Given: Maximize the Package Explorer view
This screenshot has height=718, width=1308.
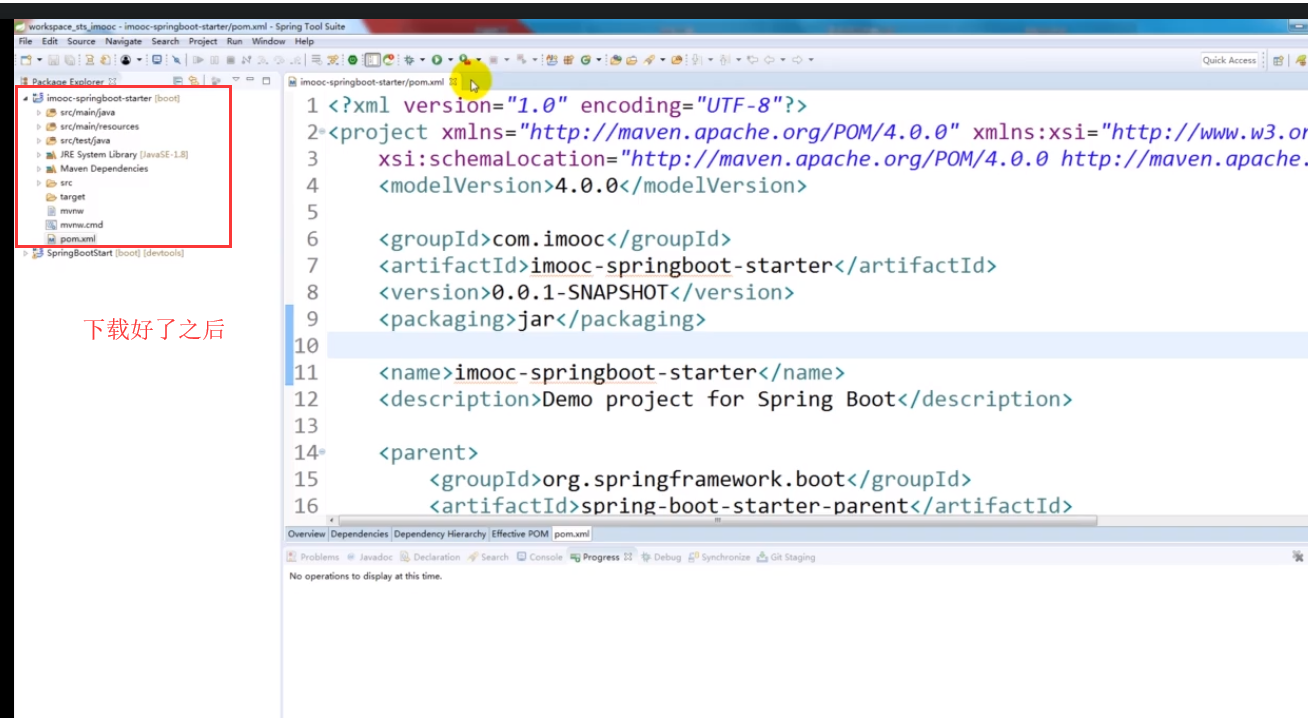Looking at the screenshot, I should [x=266, y=80].
